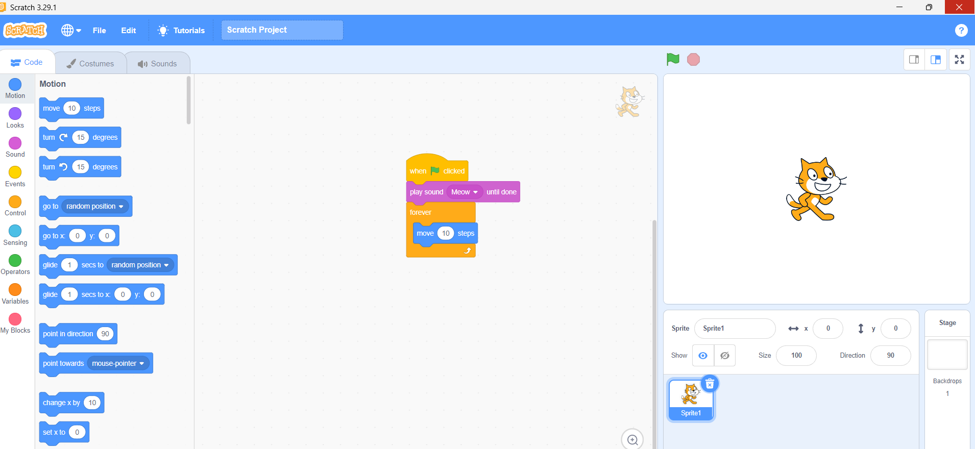The height and width of the screenshot is (449, 975).
Task: Switch to the Sounds tab
Action: (157, 63)
